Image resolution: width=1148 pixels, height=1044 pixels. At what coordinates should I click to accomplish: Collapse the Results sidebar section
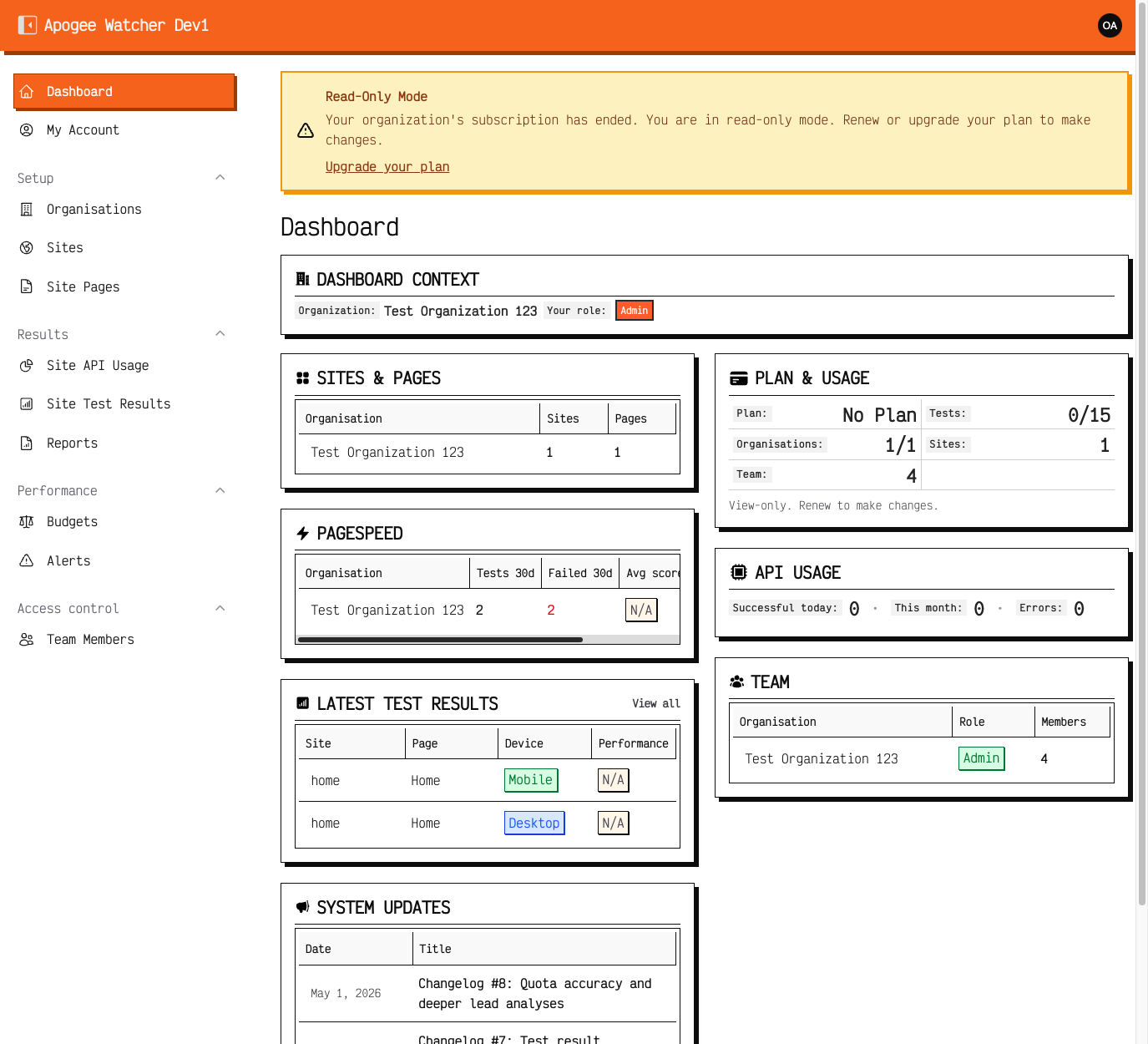tap(220, 334)
